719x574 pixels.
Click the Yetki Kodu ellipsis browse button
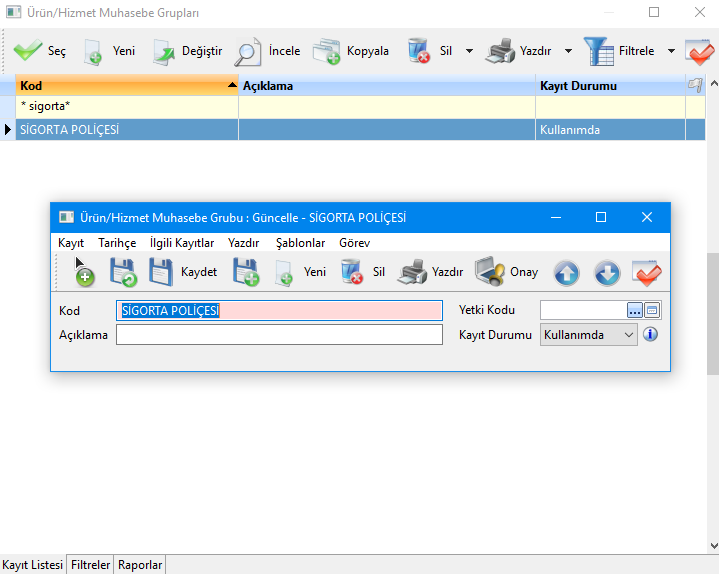634,310
